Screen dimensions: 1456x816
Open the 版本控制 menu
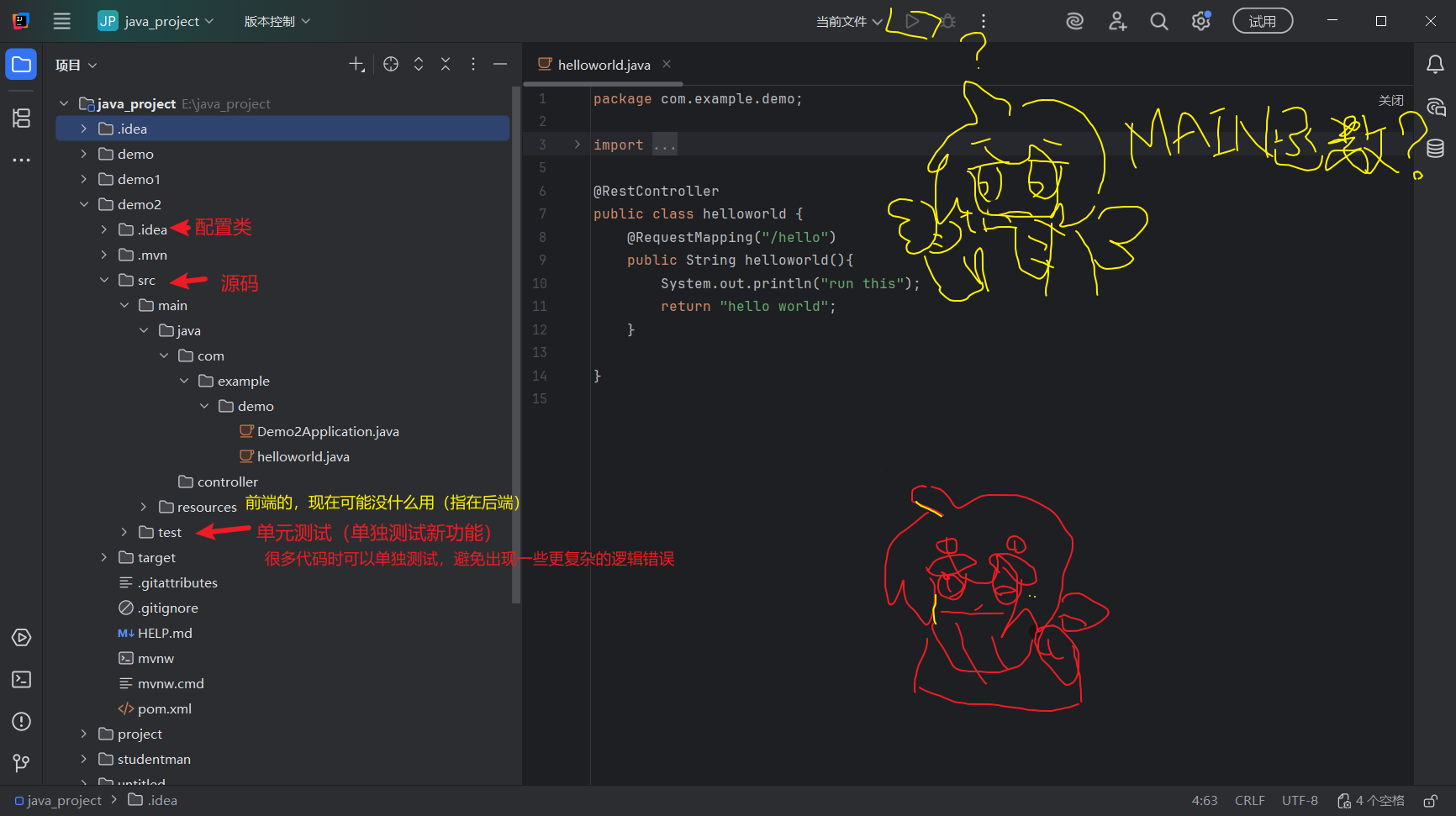coord(277,22)
